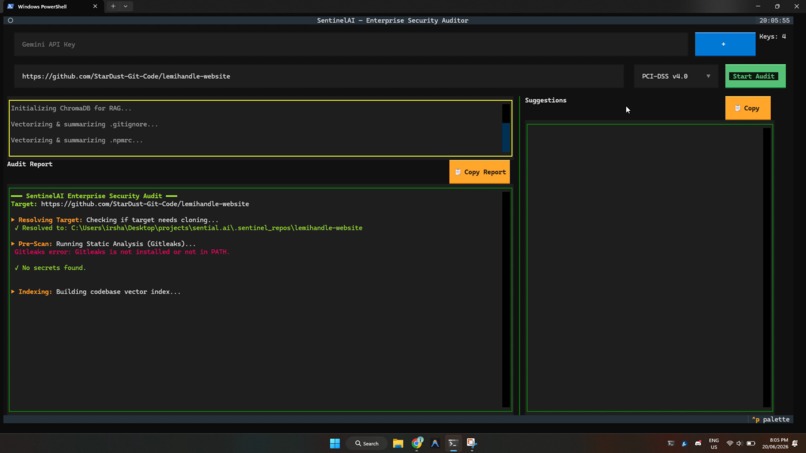Screen dimensions: 806x453
Task: Click the blue plus add-key button
Action: pyautogui.click(x=725, y=44)
